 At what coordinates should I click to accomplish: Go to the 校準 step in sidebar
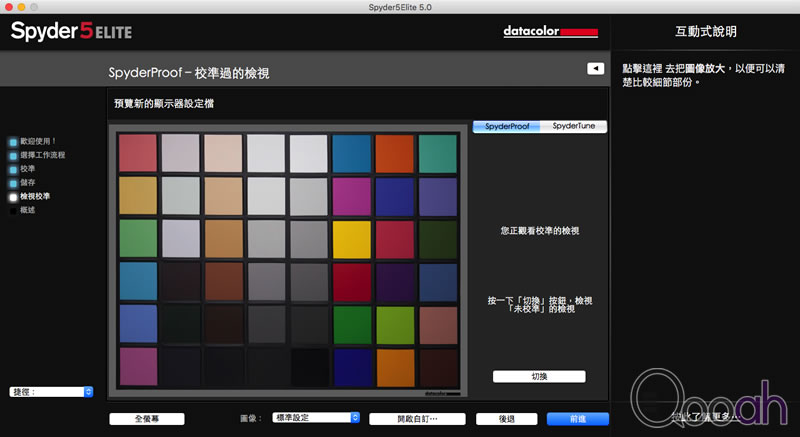(22, 169)
